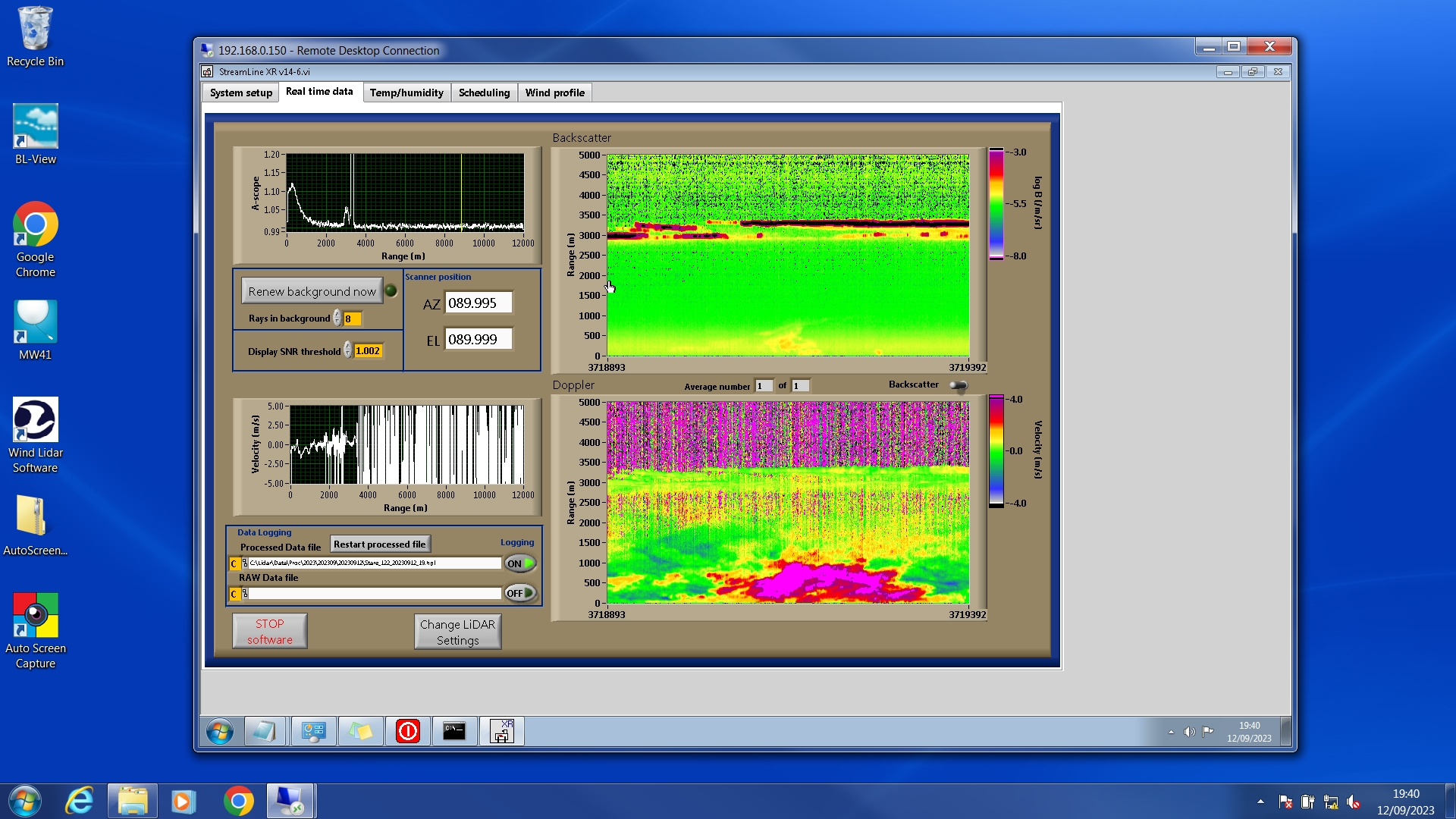Screen dimensions: 1456x819
Task: Click Display SNR threshold stepper arrows
Action: click(x=347, y=350)
